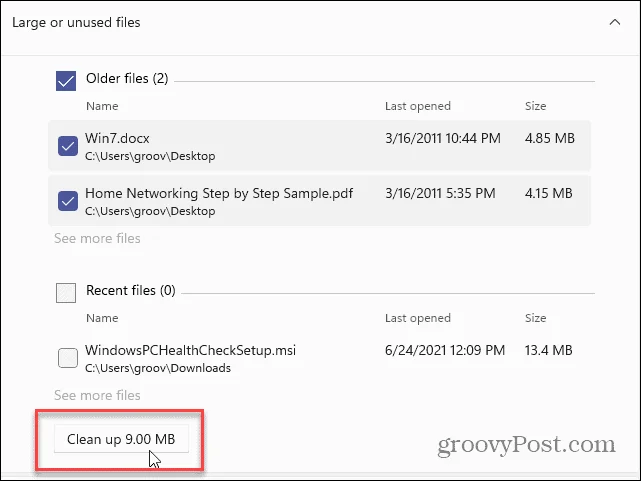The height and width of the screenshot is (482, 641).
Task: Check the Recent files (0) group checkbox
Action: click(x=66, y=293)
